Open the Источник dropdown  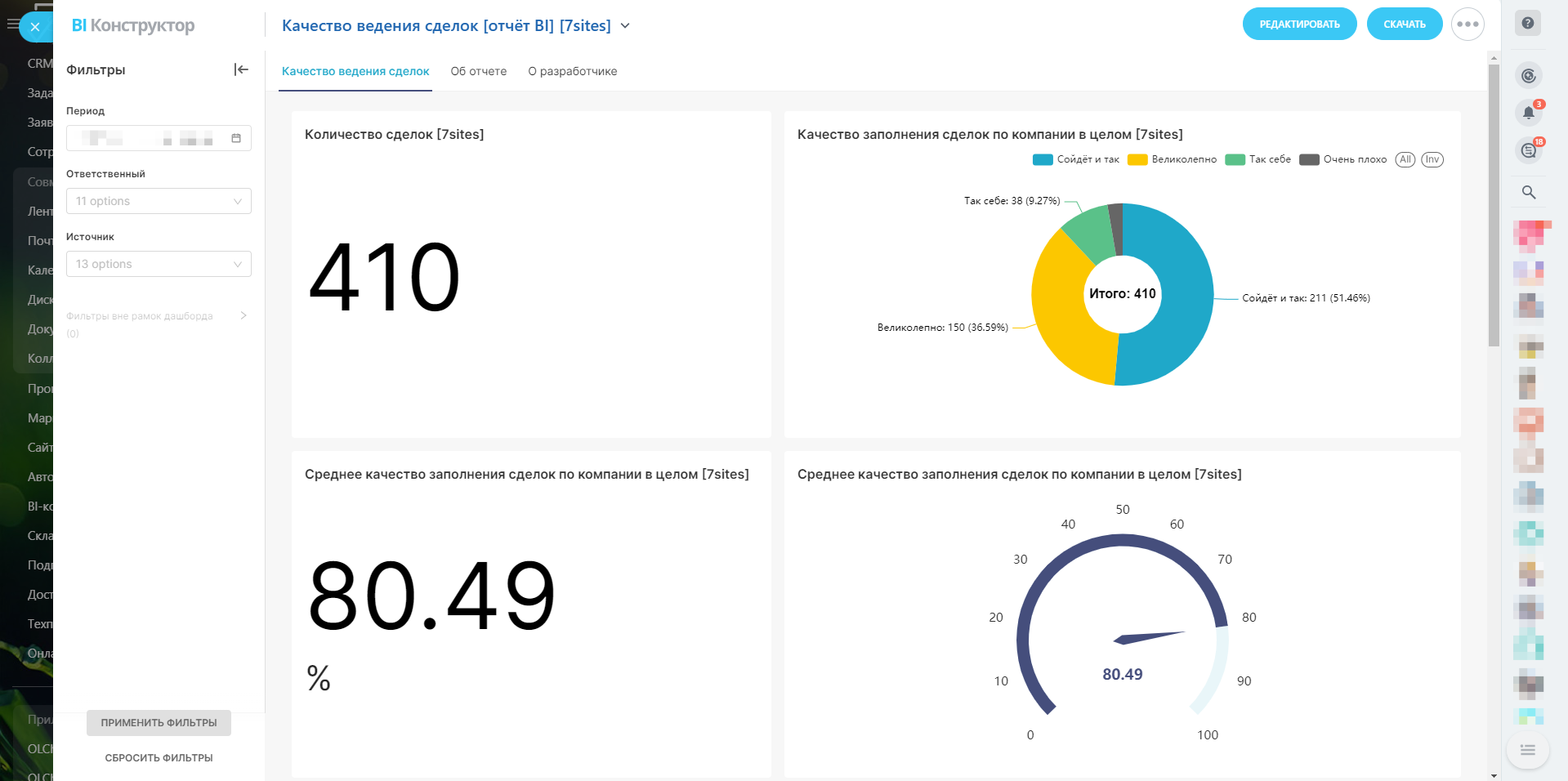(159, 264)
